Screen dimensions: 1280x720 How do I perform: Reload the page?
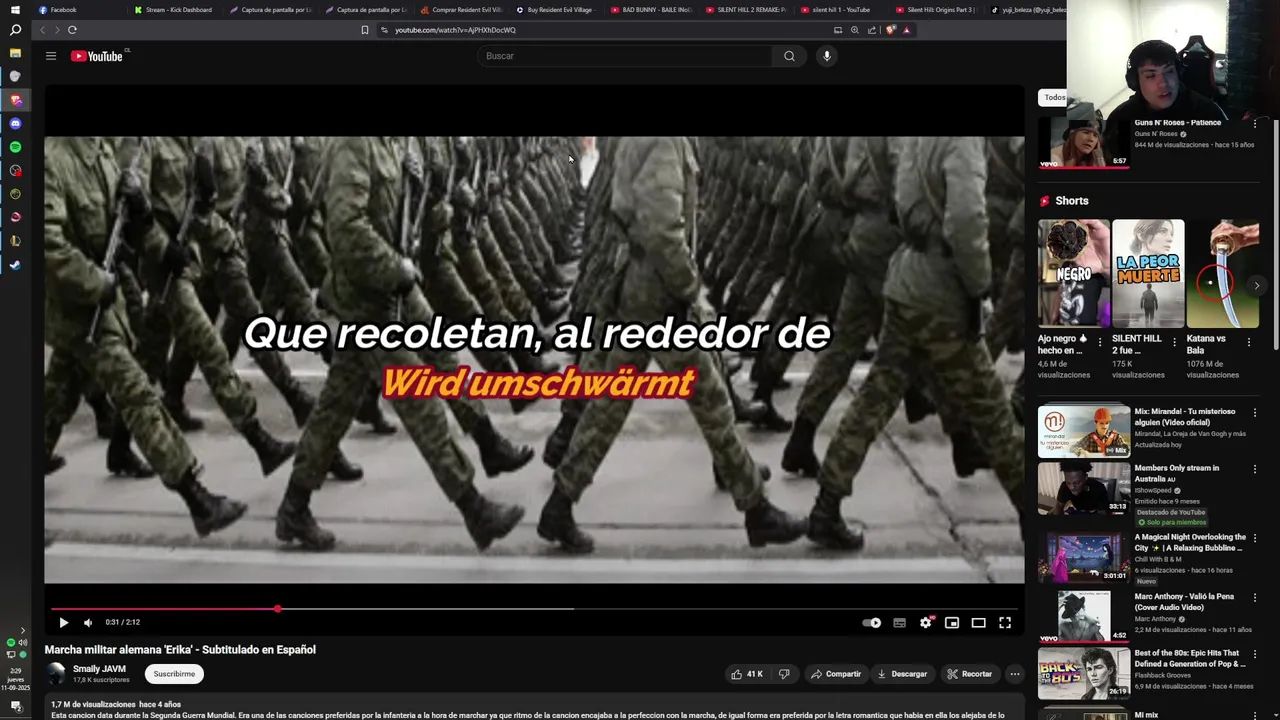[72, 30]
